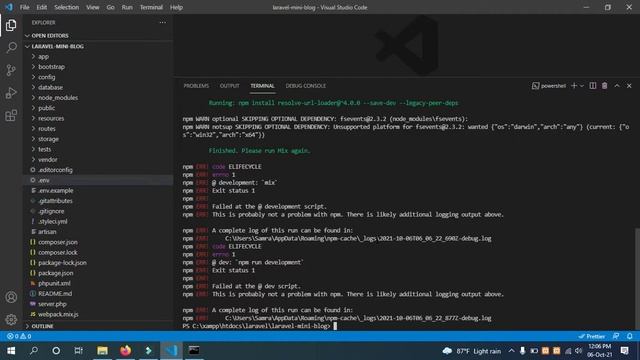Kill the terminal with trash icon
The width and height of the screenshot is (640, 360).
[604, 86]
